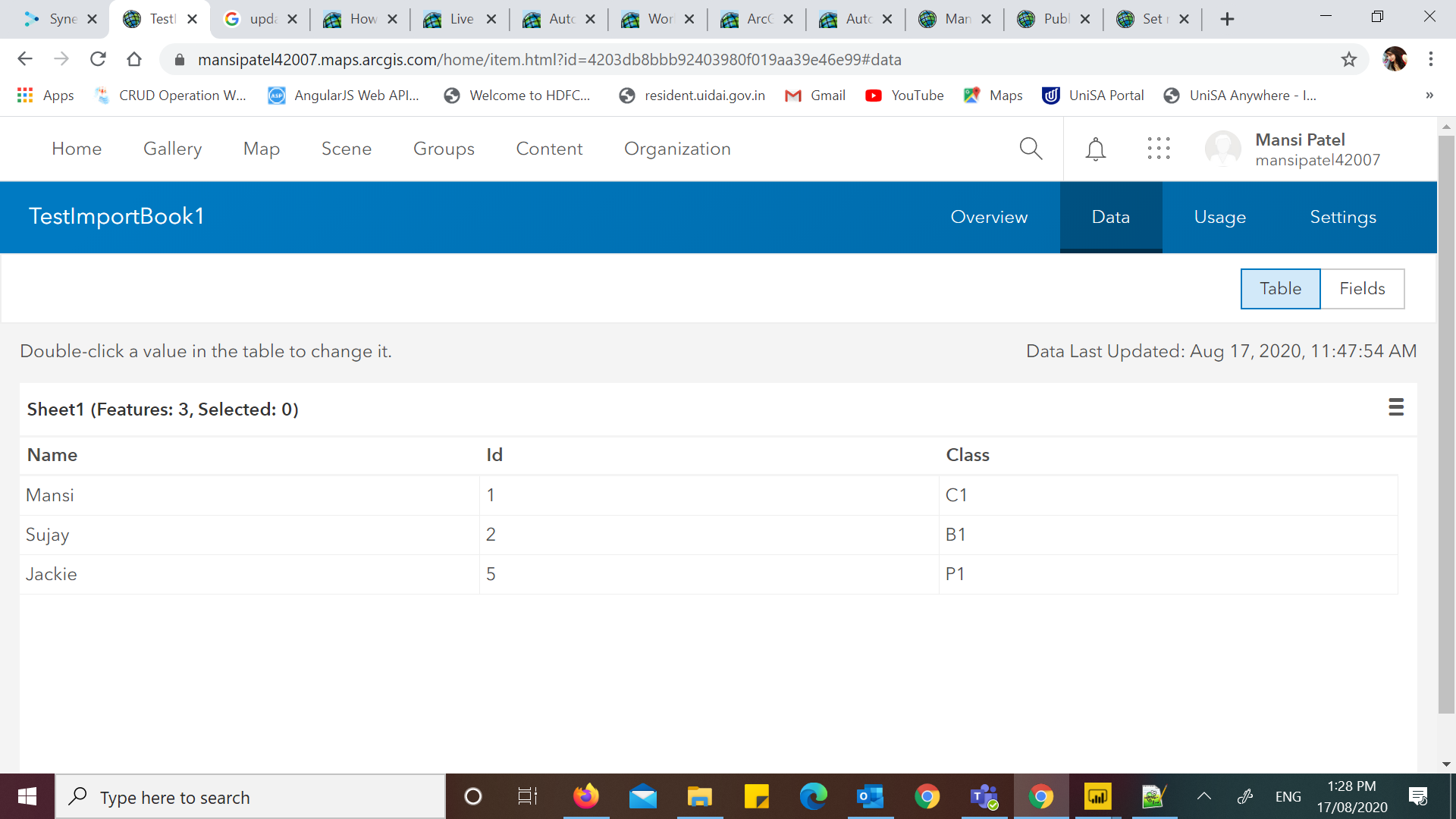Launch Firefox from the taskbar
The height and width of the screenshot is (819, 1456).
pyautogui.click(x=585, y=796)
